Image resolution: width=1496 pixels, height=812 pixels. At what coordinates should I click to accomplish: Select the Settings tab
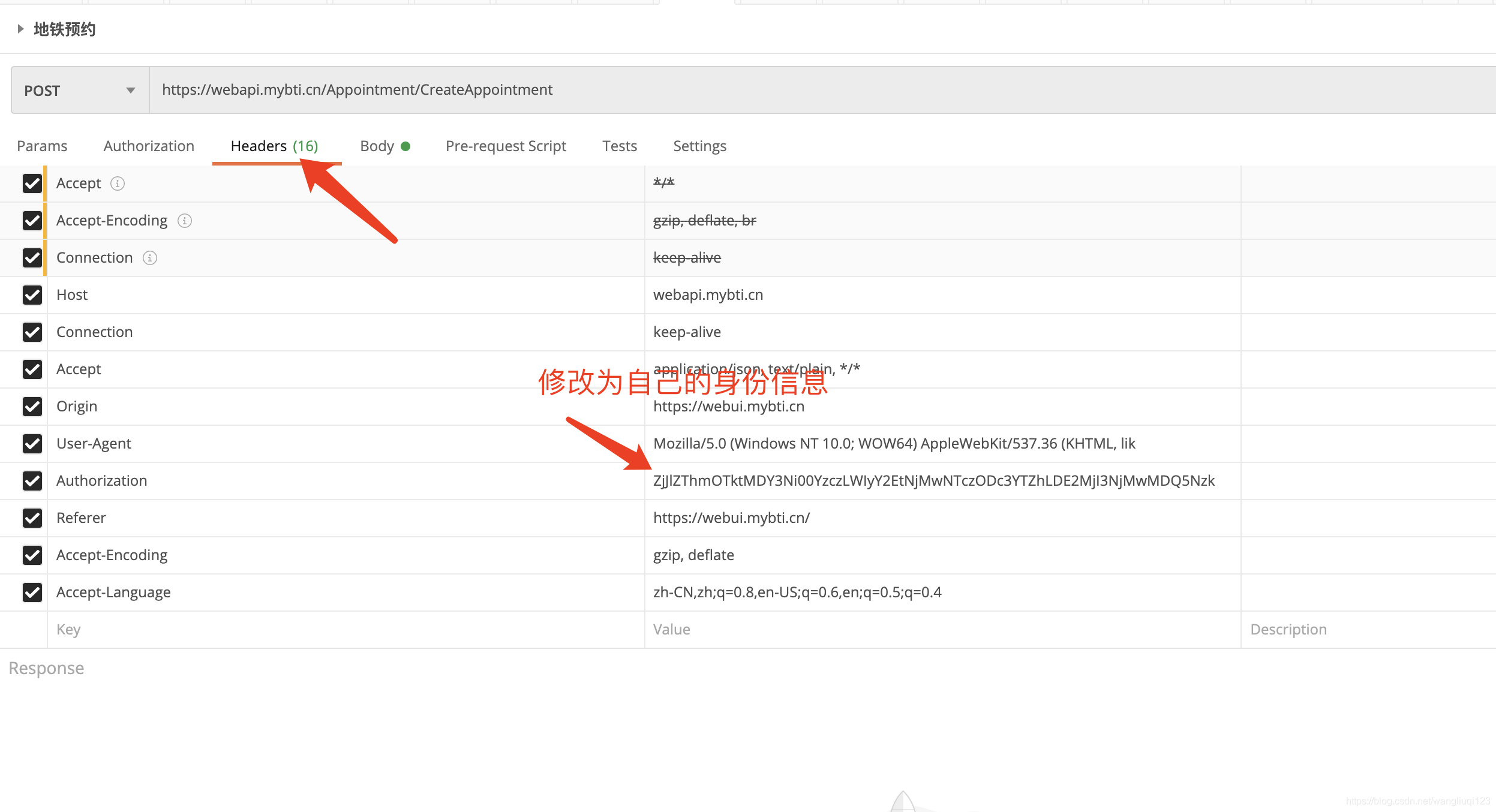point(699,146)
